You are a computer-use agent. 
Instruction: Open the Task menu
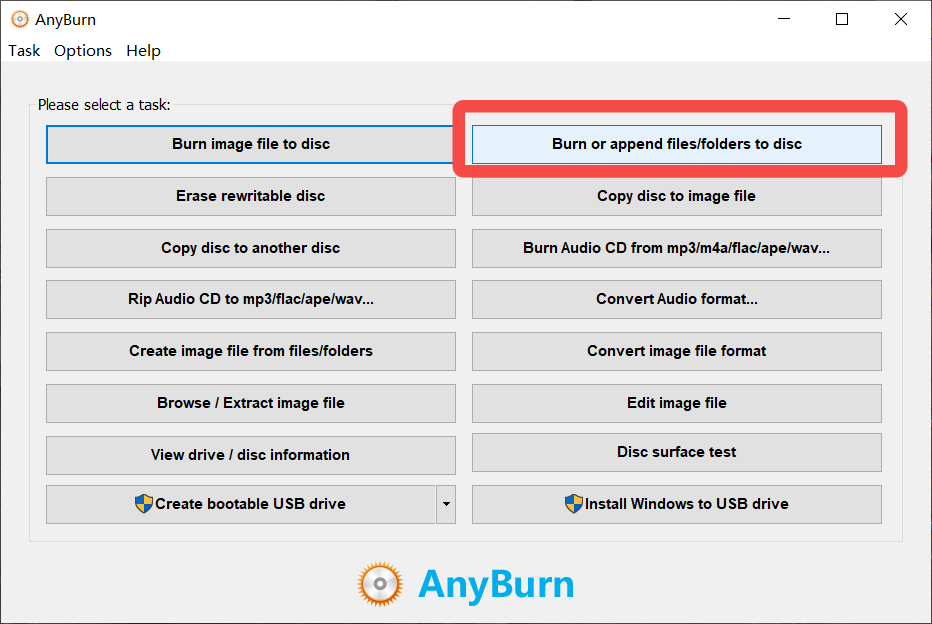(24, 51)
